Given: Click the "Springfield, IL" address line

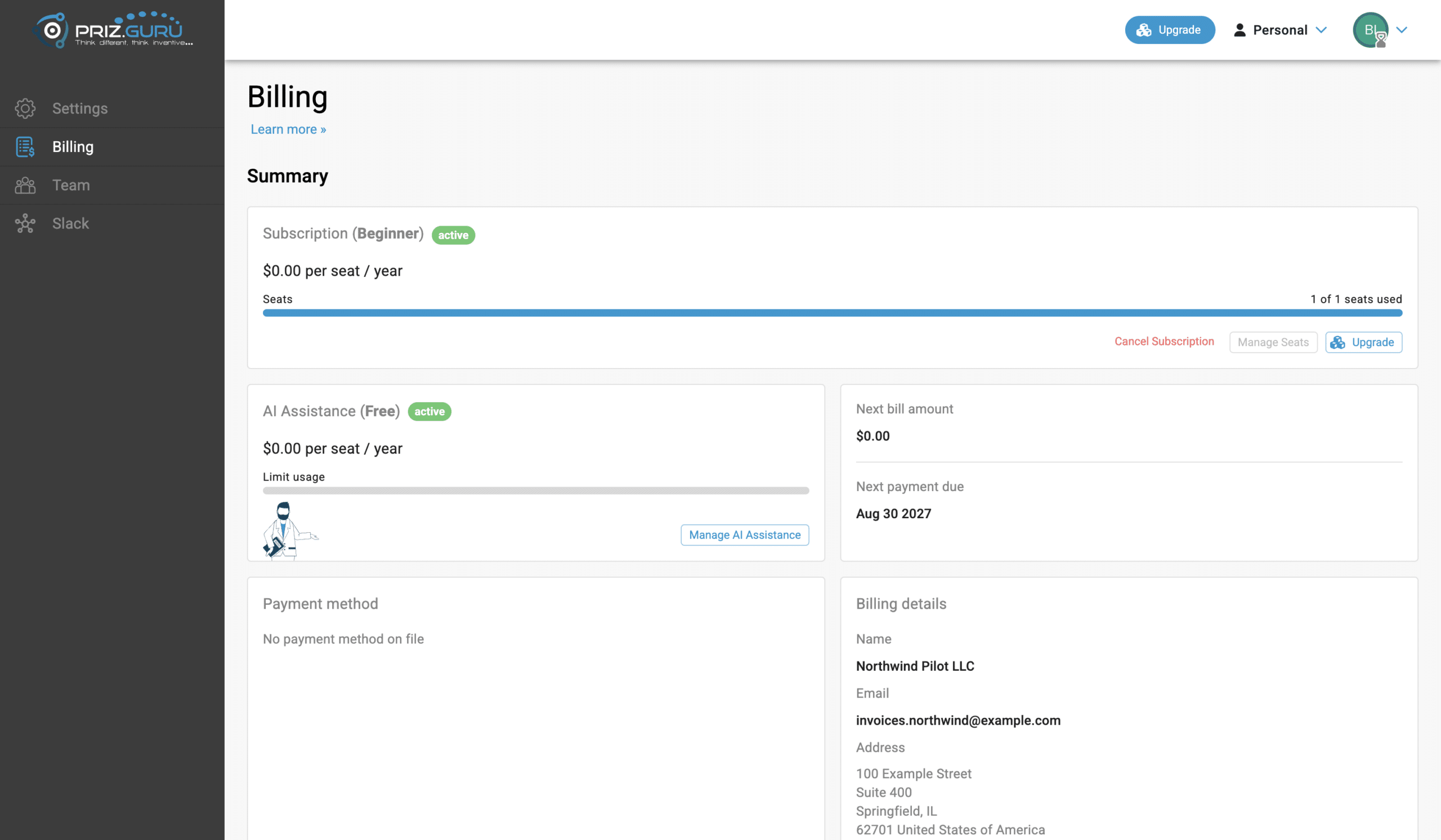Looking at the screenshot, I should pyautogui.click(x=896, y=811).
